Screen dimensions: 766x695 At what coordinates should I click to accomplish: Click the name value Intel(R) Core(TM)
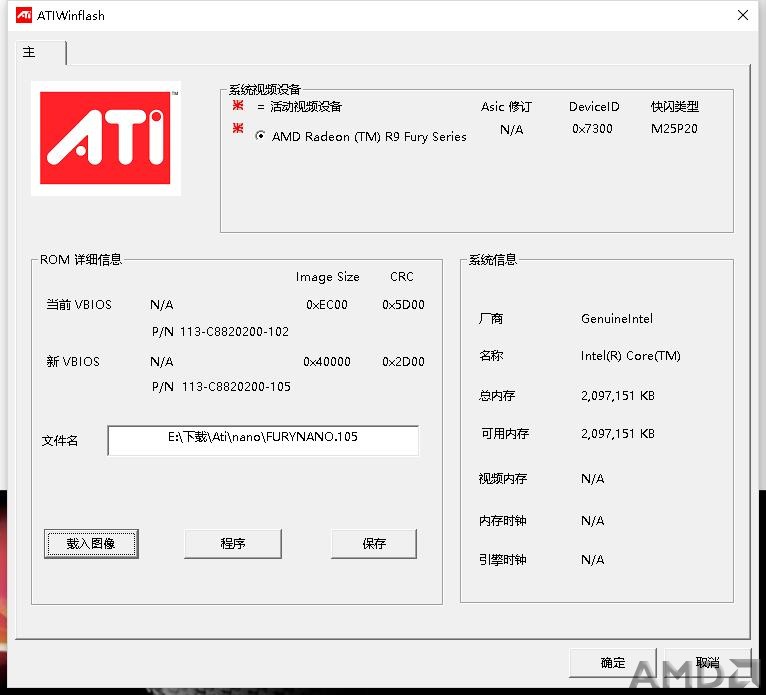[631, 356]
